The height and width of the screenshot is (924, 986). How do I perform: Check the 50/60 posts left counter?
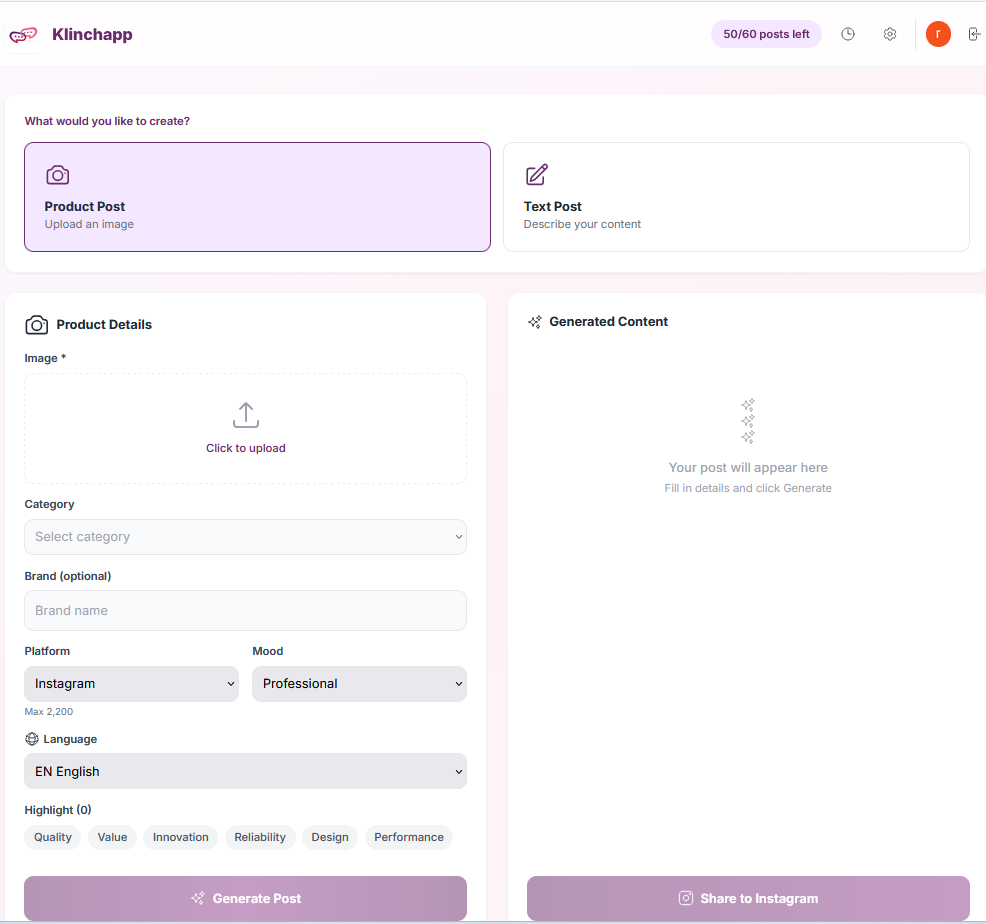(766, 33)
